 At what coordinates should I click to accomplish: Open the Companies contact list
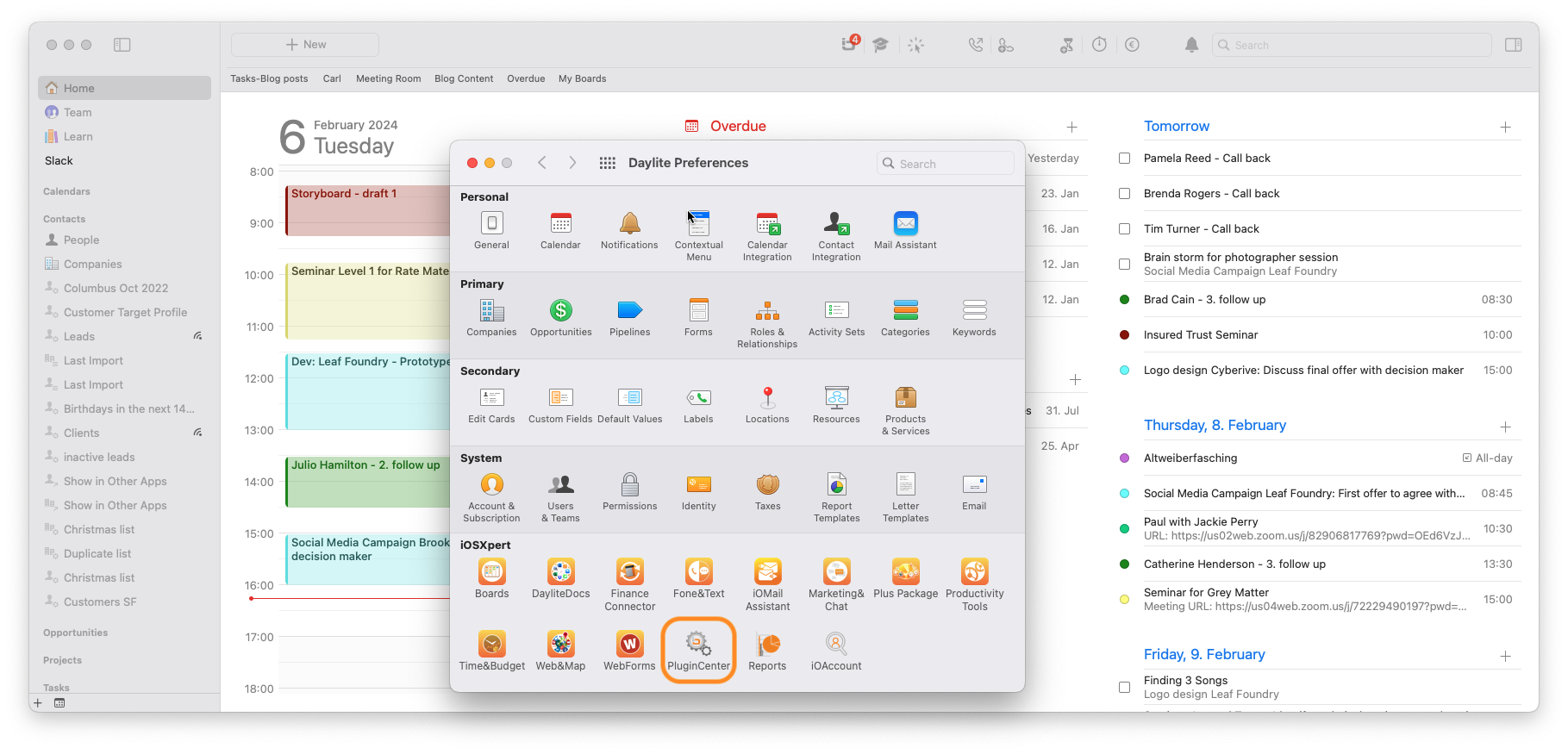124,264
